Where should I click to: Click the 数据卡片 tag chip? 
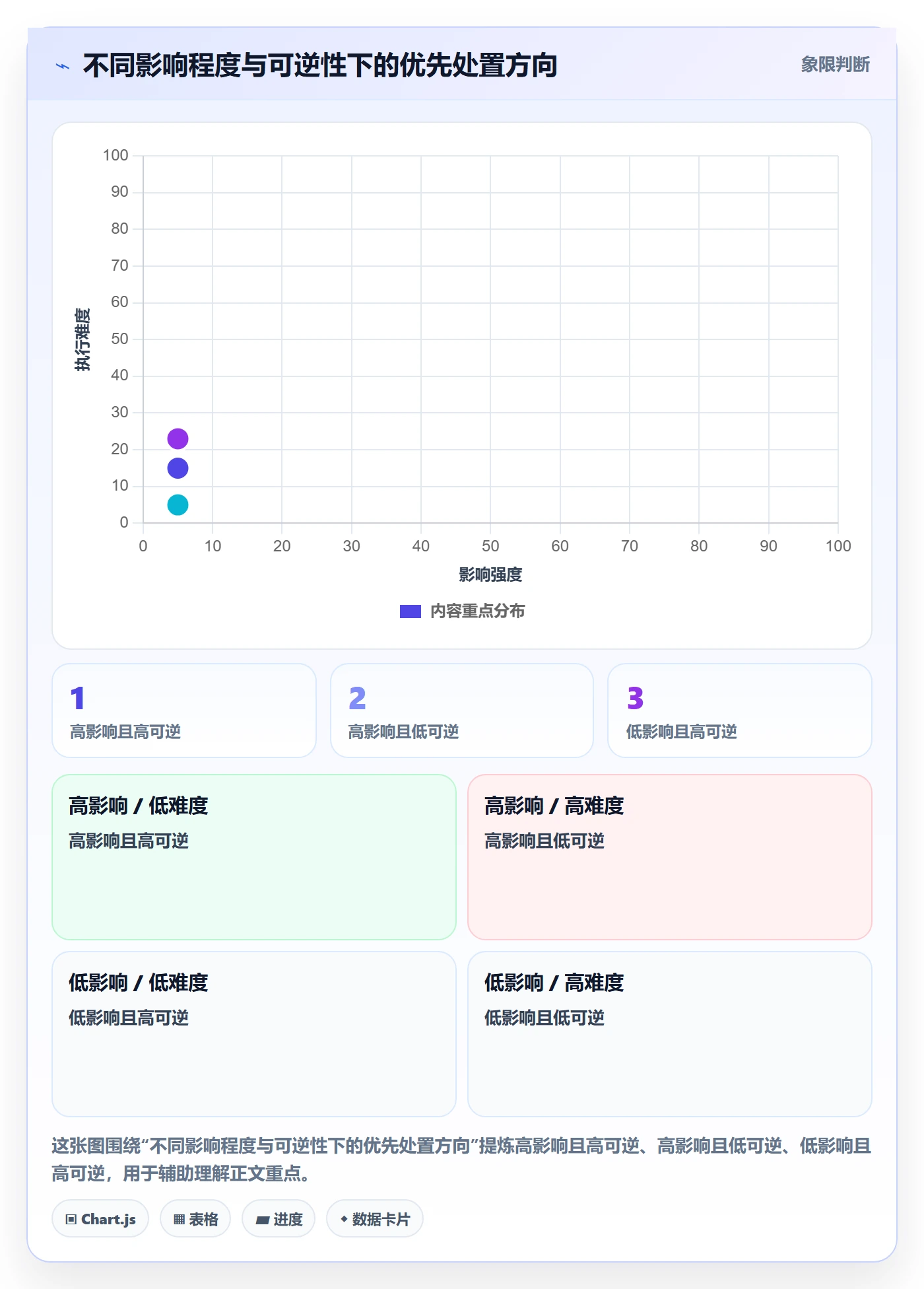click(375, 1219)
